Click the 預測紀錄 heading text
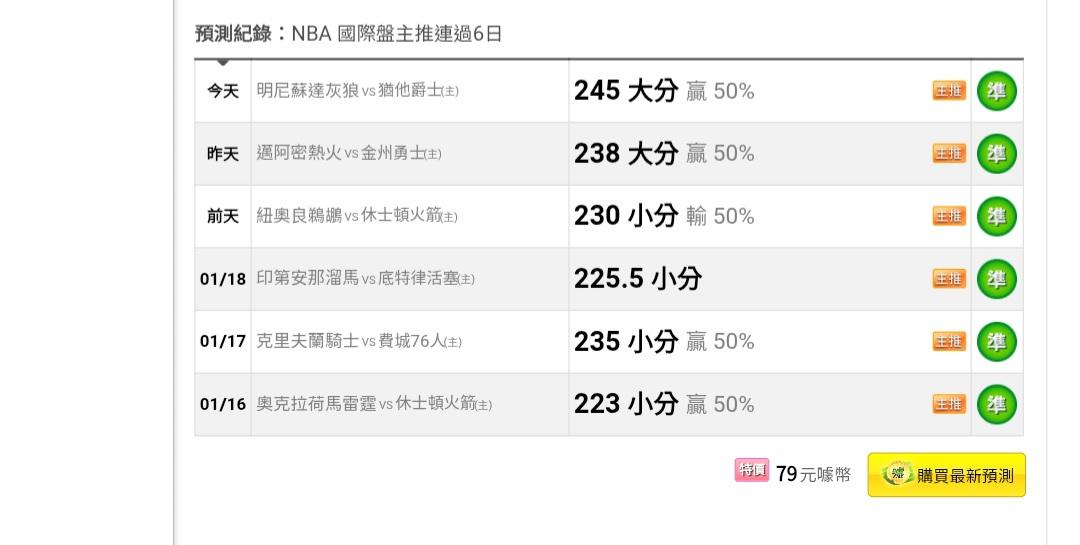Viewport: 1080px width, 545px height. [232, 34]
